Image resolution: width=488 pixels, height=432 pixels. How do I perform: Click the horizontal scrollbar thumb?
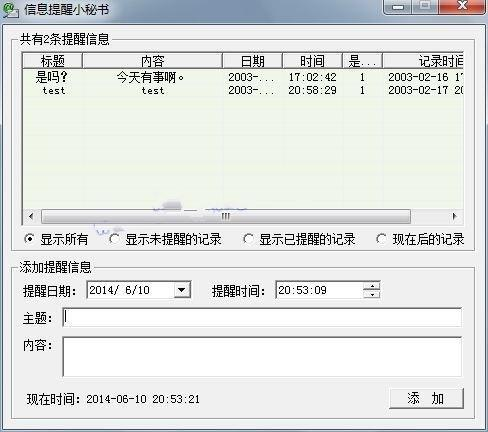[226, 216]
